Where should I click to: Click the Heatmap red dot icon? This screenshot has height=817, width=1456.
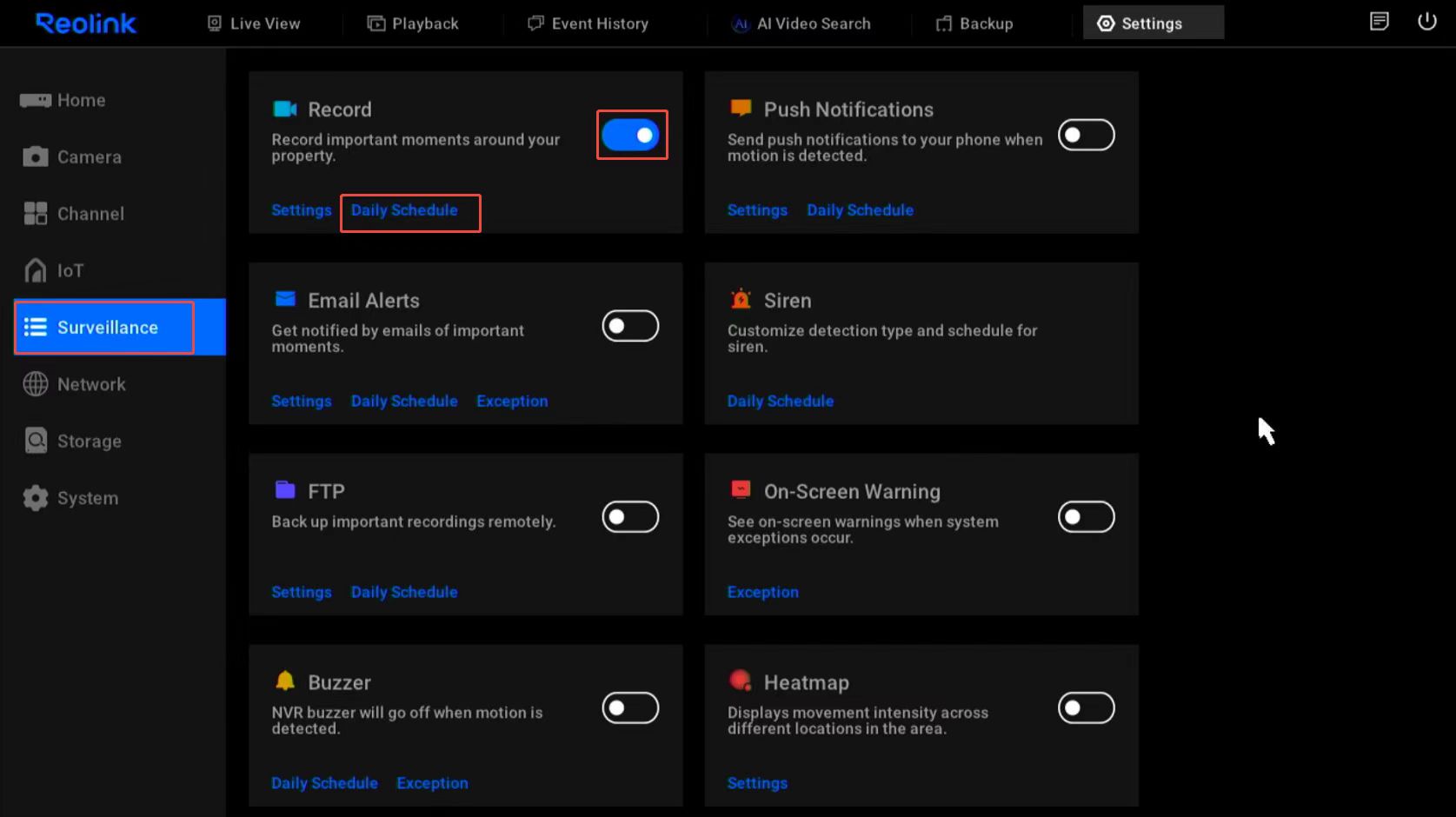tap(741, 681)
